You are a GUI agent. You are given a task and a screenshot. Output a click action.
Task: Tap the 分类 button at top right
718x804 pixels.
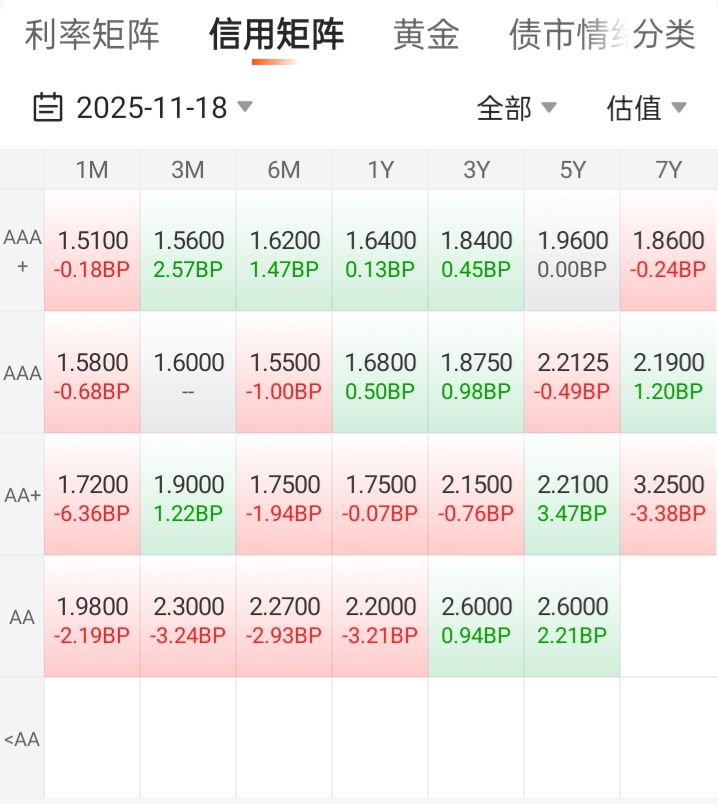[x=664, y=35]
